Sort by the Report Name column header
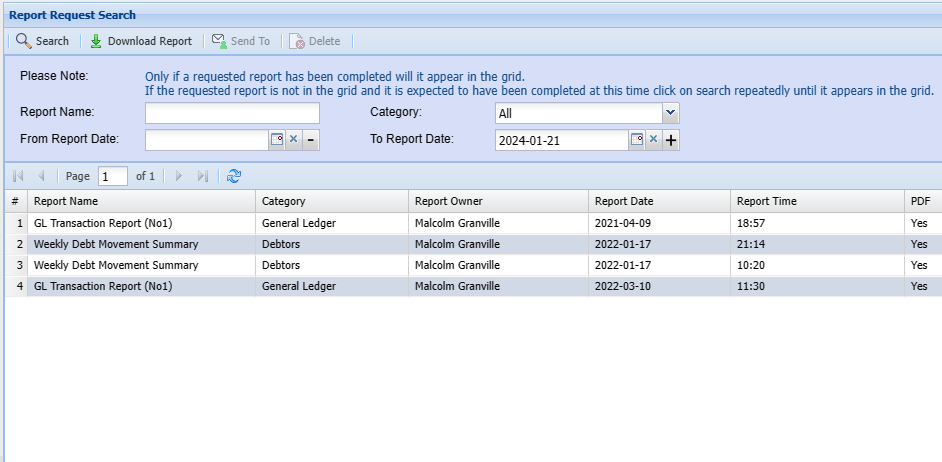 pyautogui.click(x=142, y=201)
